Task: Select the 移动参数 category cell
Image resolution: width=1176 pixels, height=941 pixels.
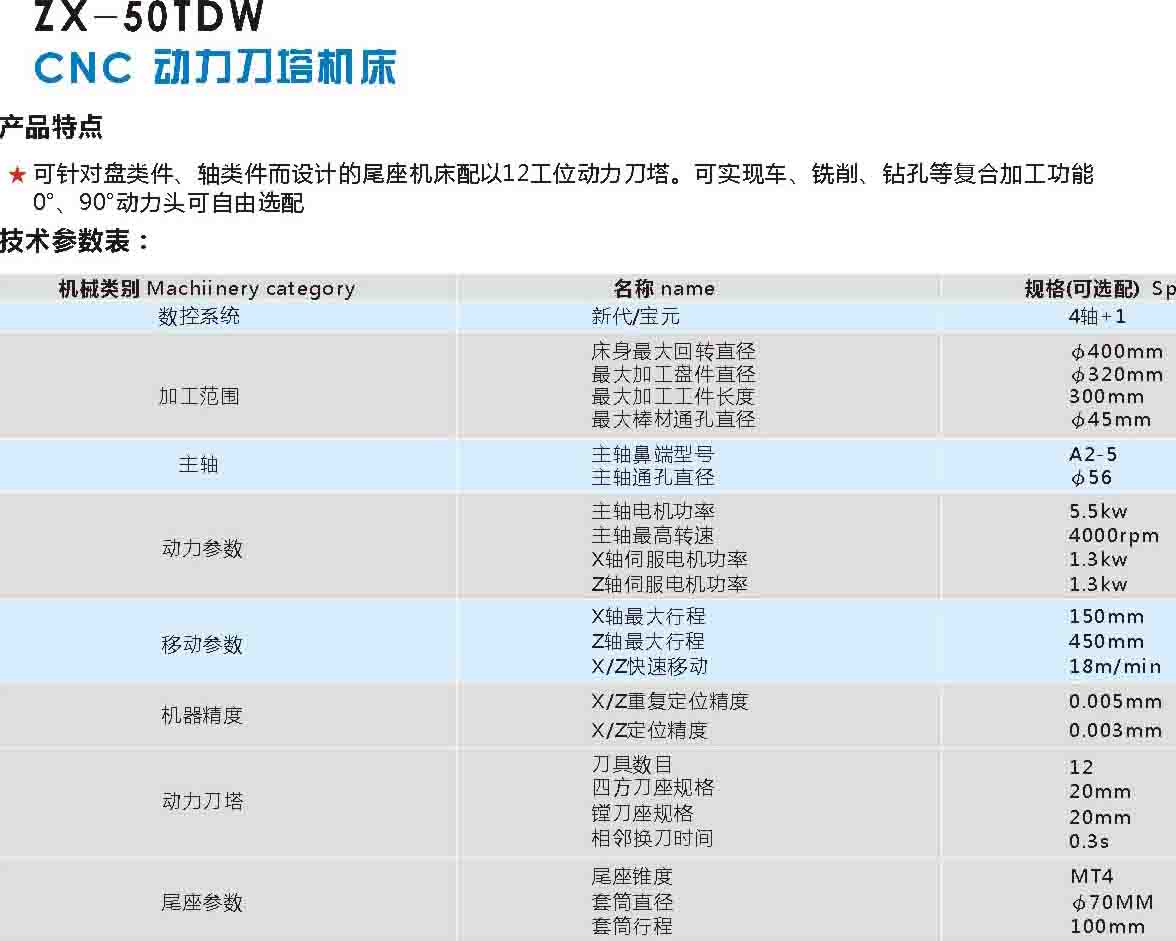Action: [202, 645]
